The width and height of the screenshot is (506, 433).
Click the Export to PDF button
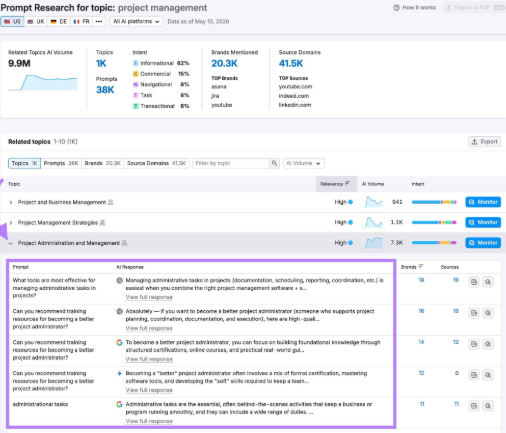[x=474, y=7]
